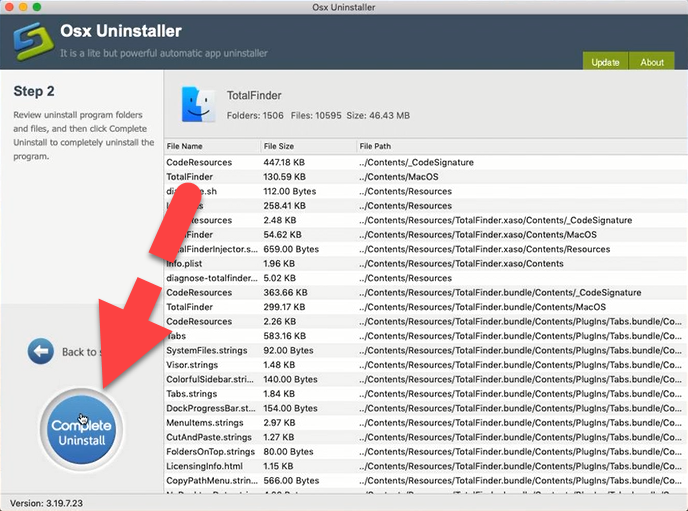The image size is (688, 511).
Task: Select the ColorfulSidebar.stri... row
Action: click(x=426, y=379)
